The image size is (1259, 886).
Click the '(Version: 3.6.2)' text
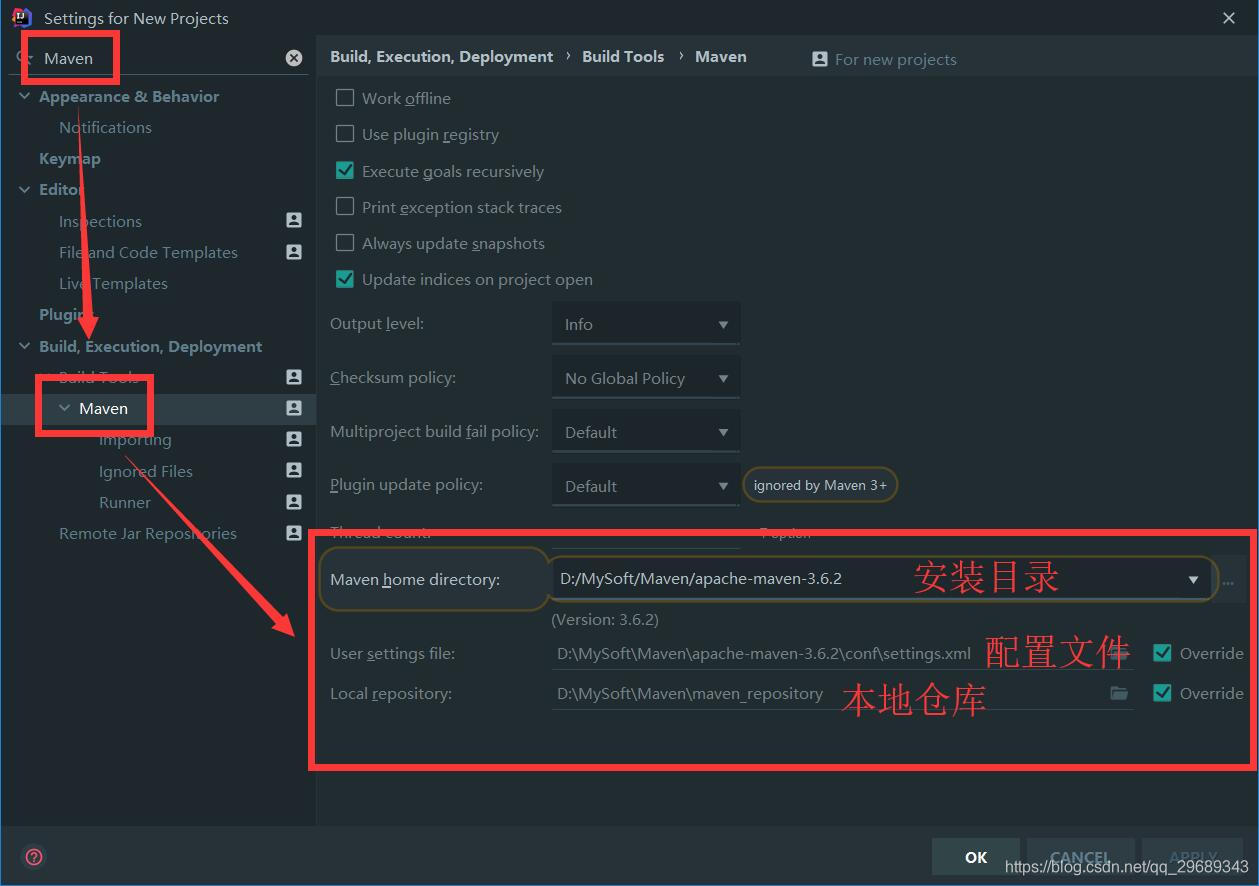tap(605, 619)
